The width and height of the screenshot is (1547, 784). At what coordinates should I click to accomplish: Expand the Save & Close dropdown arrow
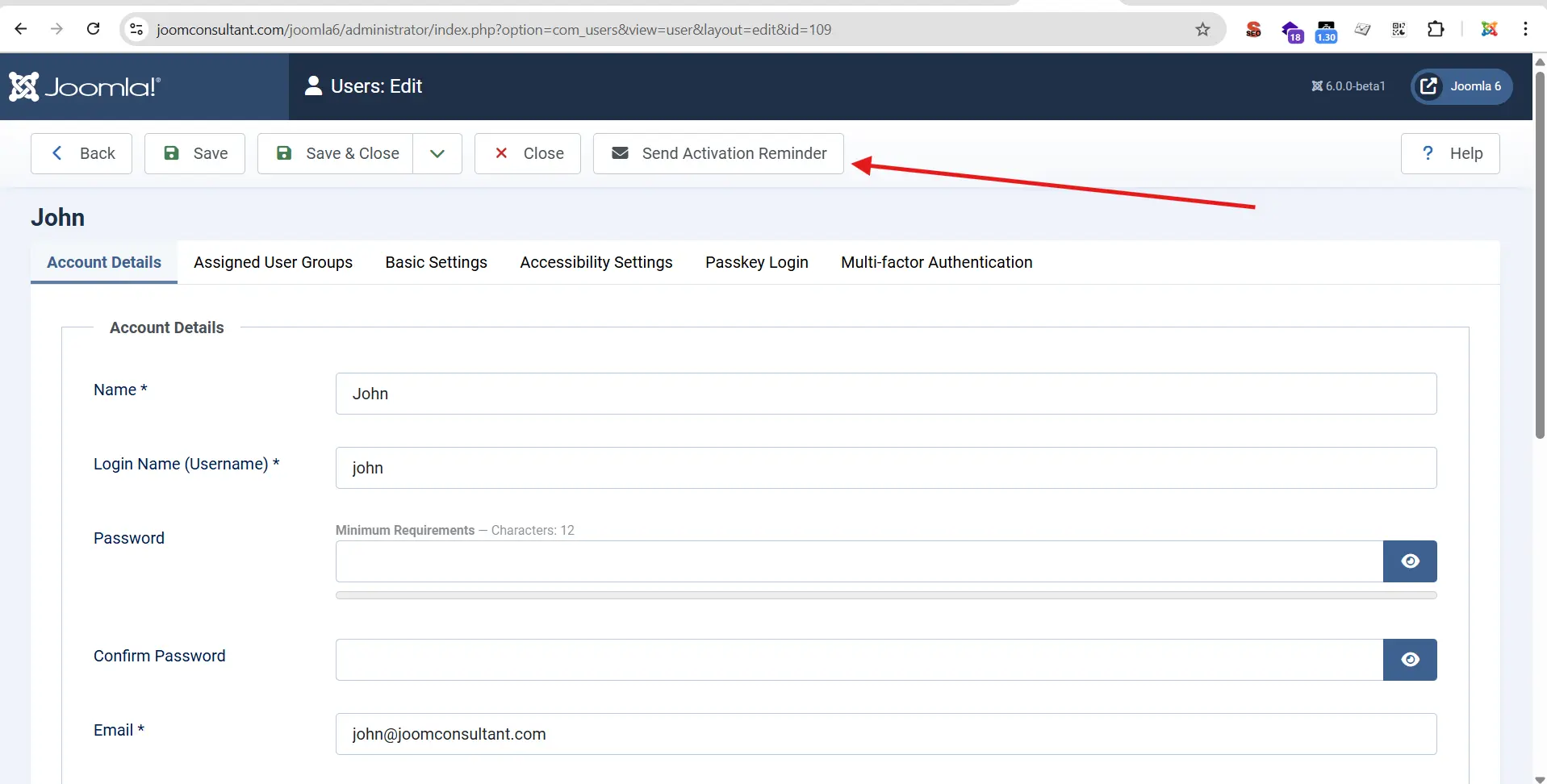pos(437,153)
